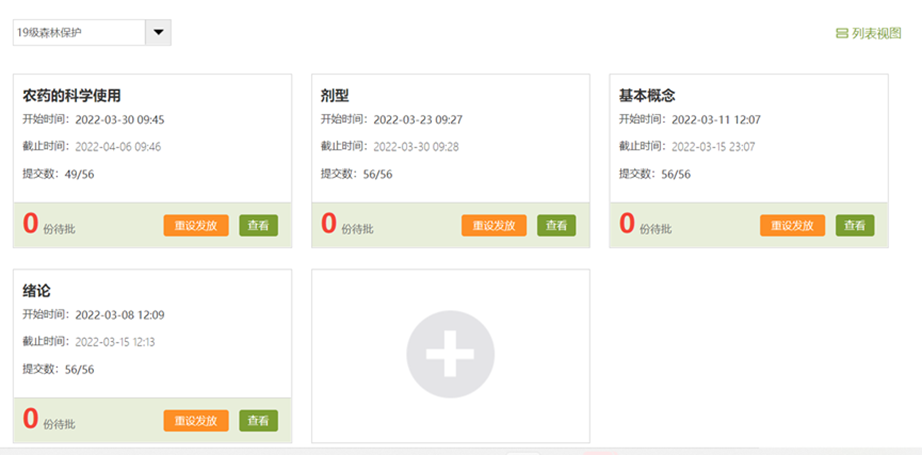Click the list view icon at top right

841,33
